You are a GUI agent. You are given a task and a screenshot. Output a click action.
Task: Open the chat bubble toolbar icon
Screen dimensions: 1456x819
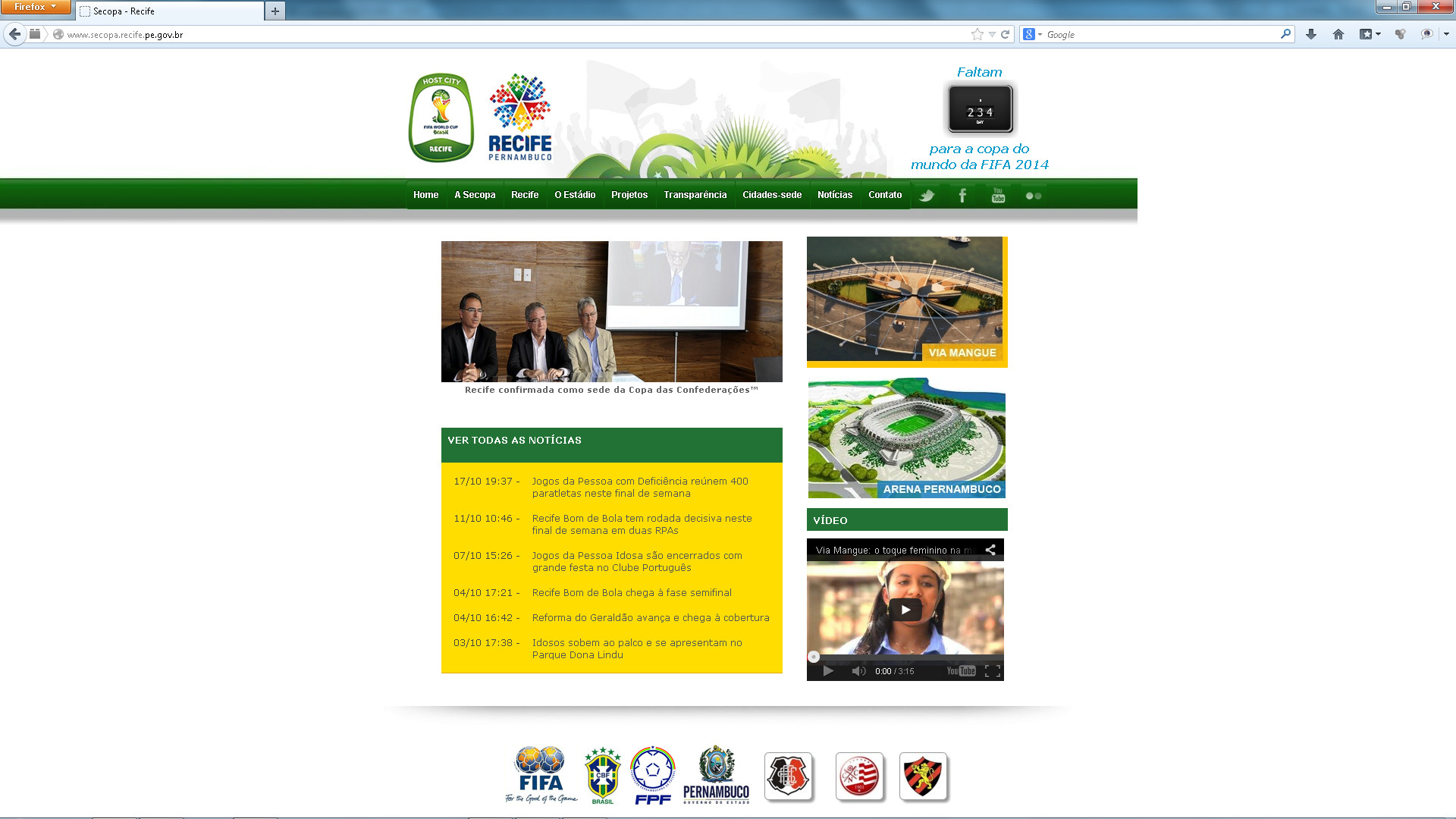[x=1427, y=34]
